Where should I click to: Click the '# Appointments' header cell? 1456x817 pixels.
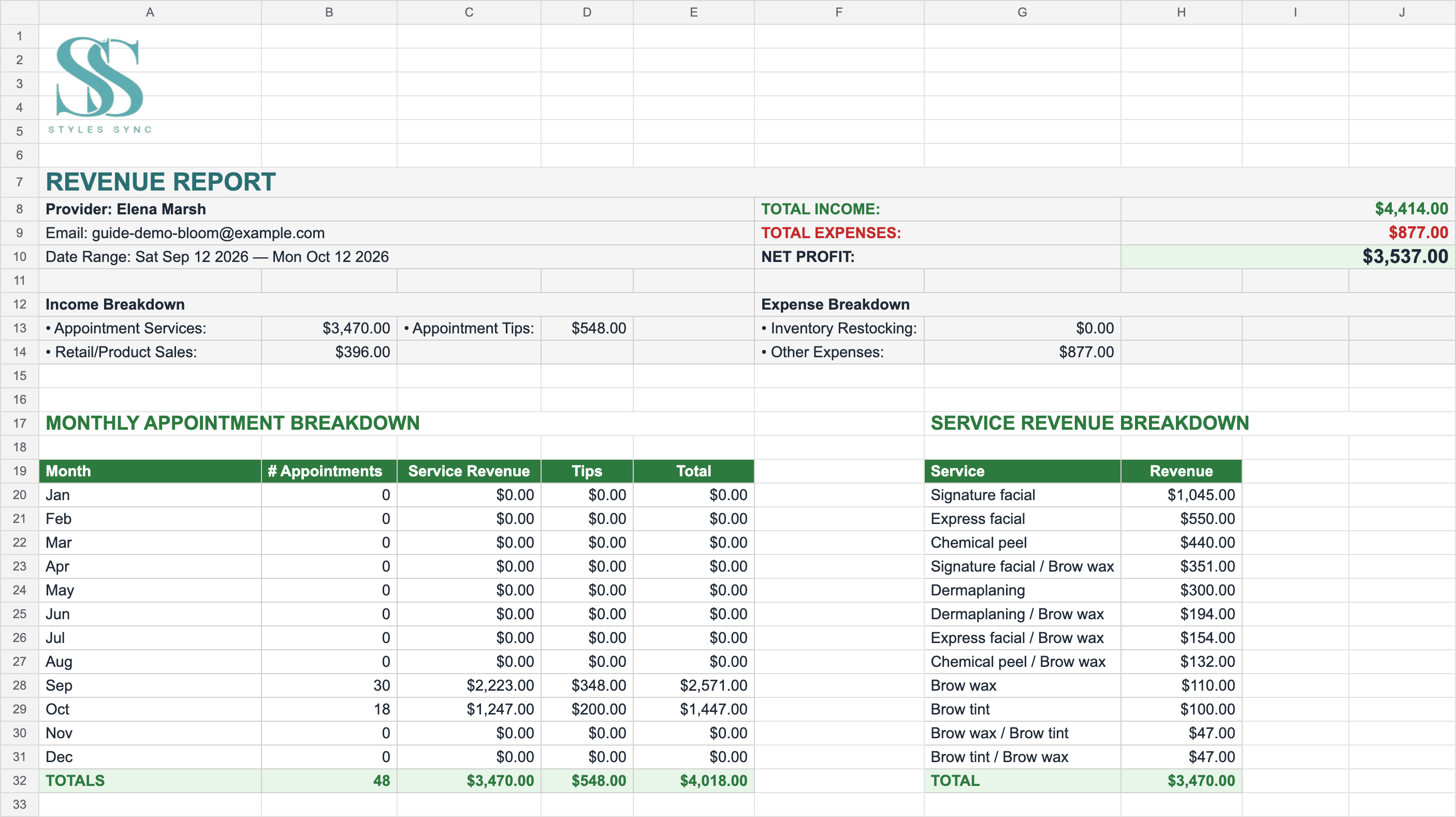[329, 471]
